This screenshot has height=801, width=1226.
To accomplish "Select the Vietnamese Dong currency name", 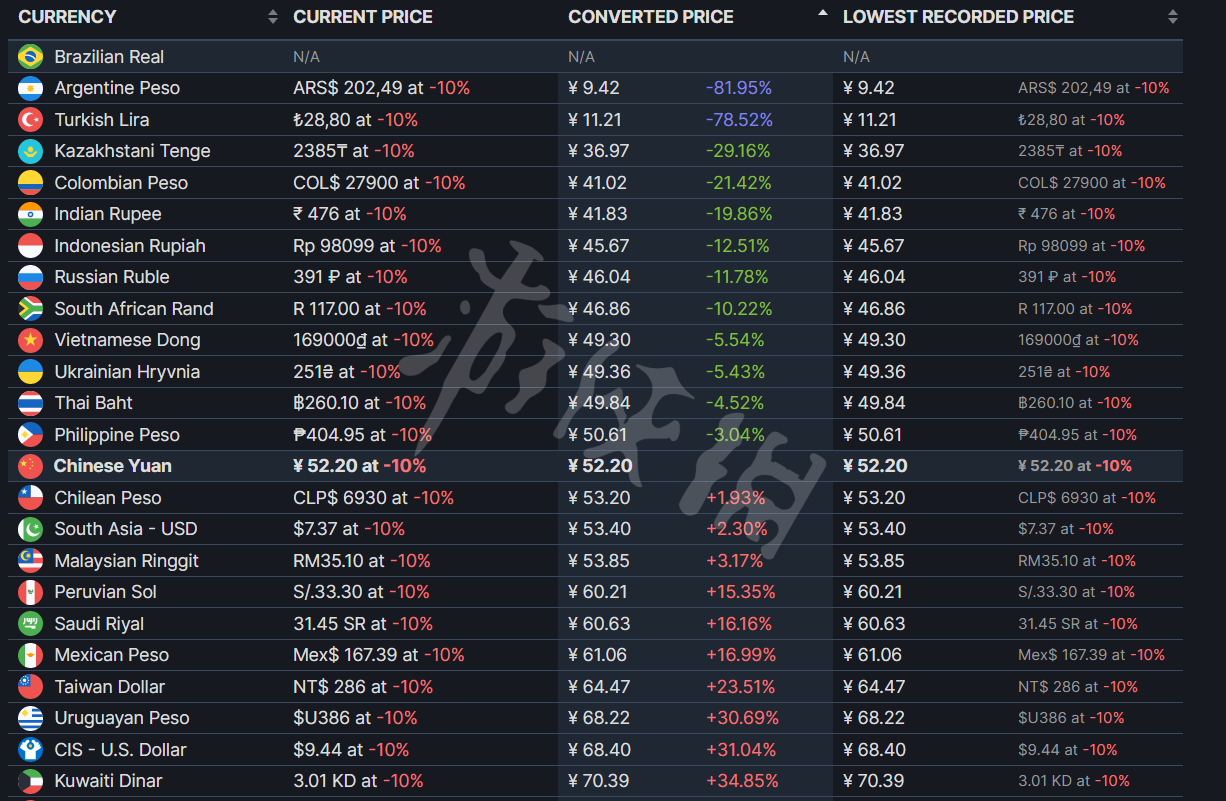I will pos(127,340).
